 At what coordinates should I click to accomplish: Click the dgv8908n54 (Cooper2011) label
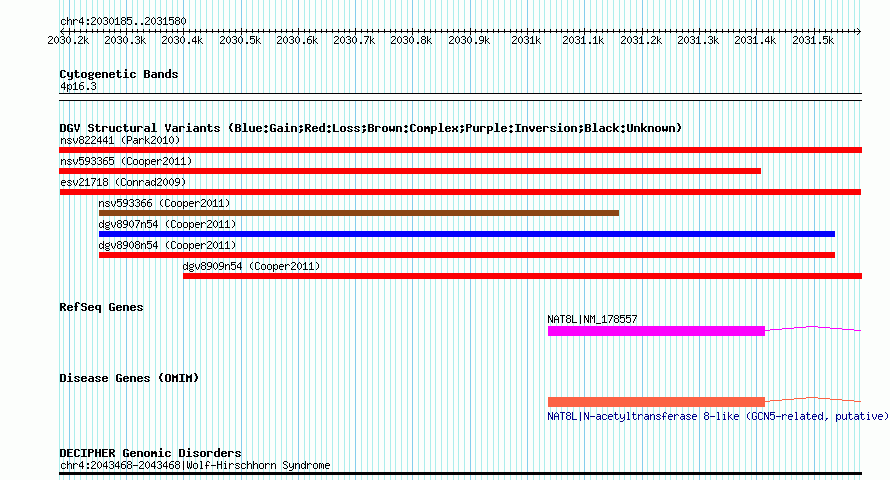pyautogui.click(x=167, y=245)
